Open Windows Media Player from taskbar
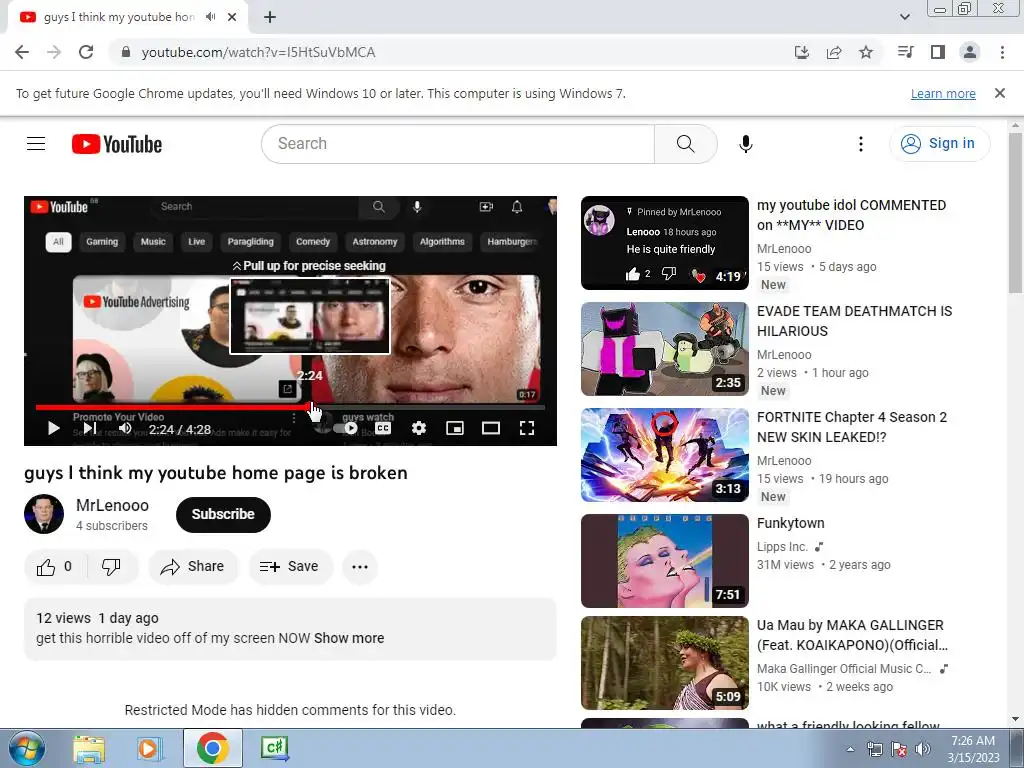The height and width of the screenshot is (768, 1024). point(149,748)
